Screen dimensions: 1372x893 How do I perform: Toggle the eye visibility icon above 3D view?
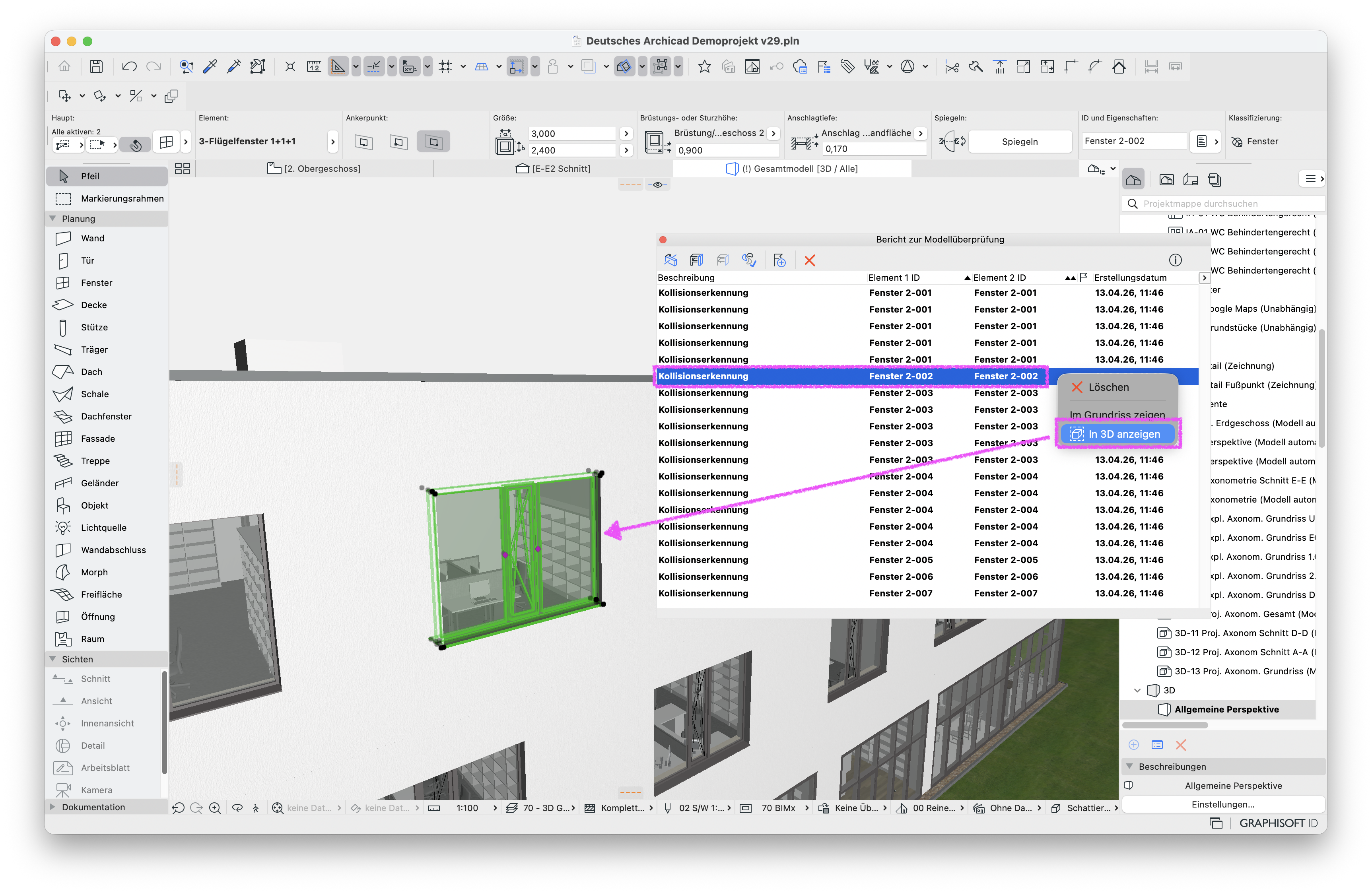click(x=657, y=185)
